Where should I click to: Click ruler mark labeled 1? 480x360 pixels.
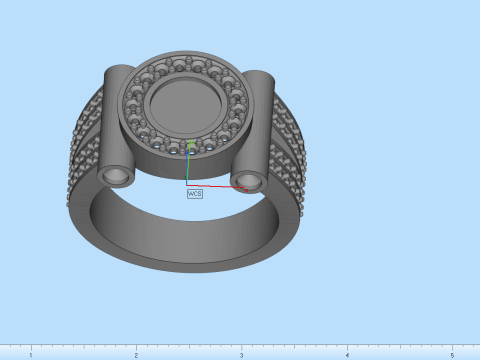[31, 355]
